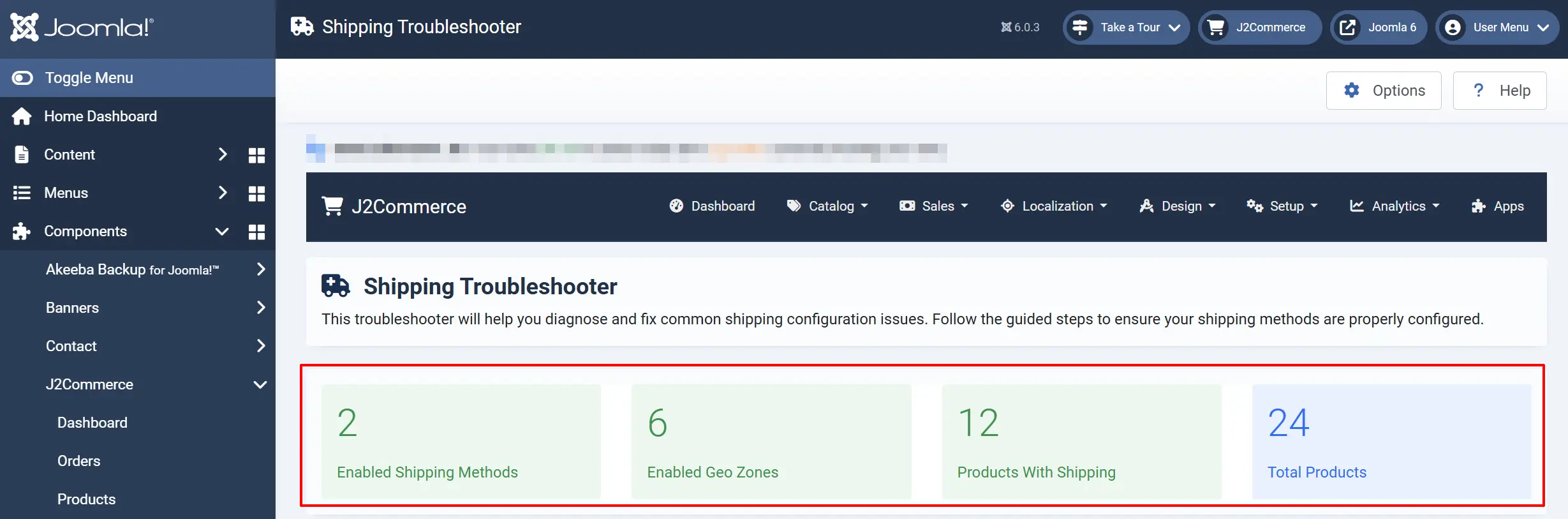The image size is (1568, 519).
Task: Click the Catalog tags icon
Action: click(x=794, y=206)
